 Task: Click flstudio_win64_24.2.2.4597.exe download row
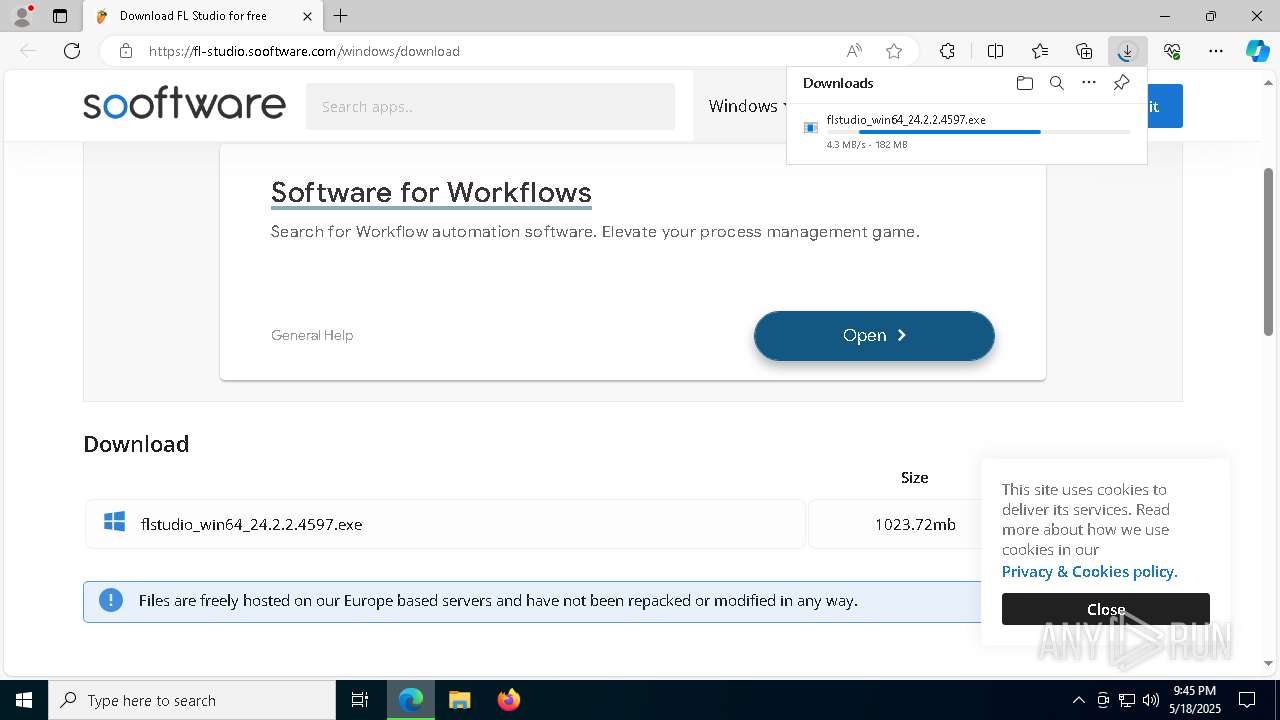445,524
